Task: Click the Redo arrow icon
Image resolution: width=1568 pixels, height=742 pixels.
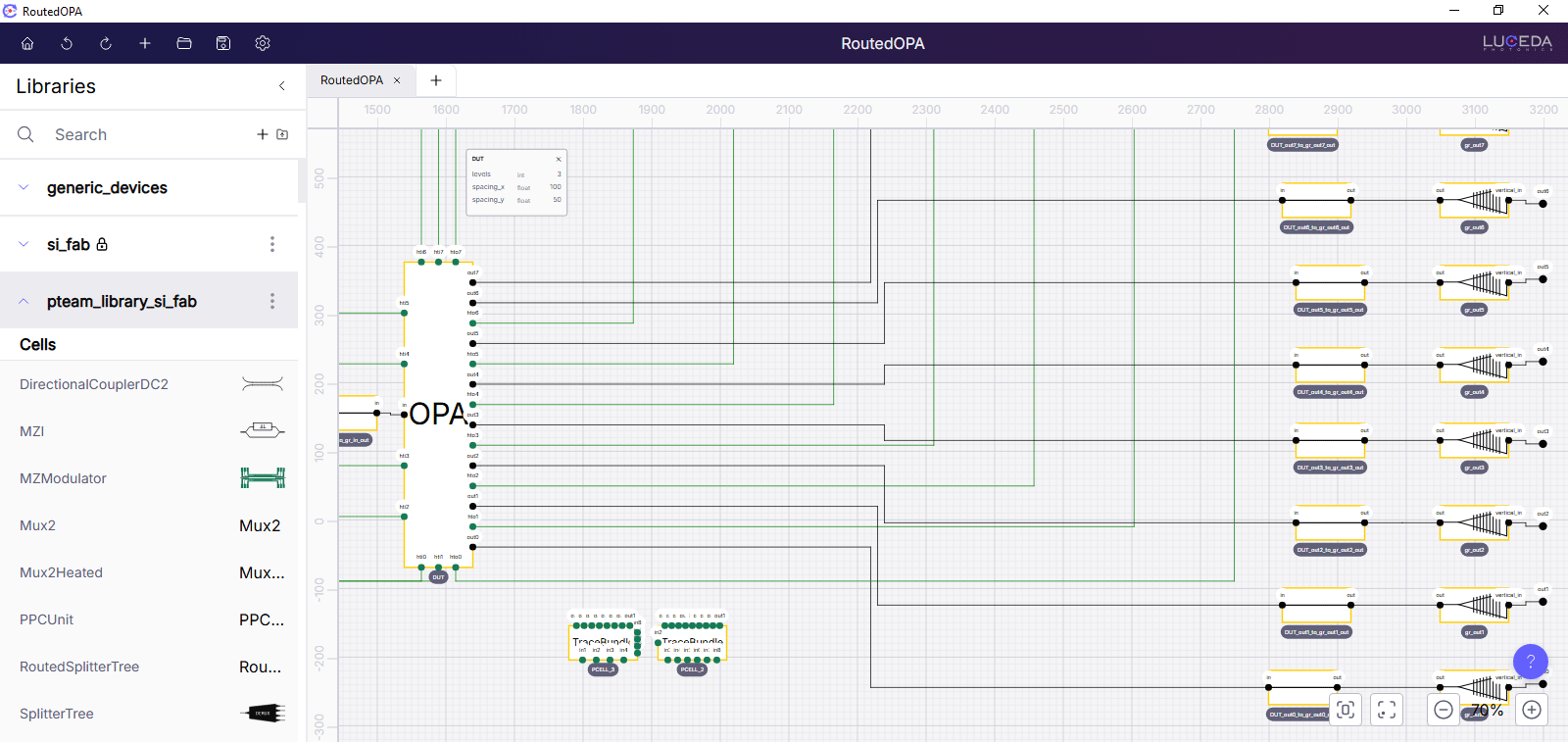Action: [106, 43]
